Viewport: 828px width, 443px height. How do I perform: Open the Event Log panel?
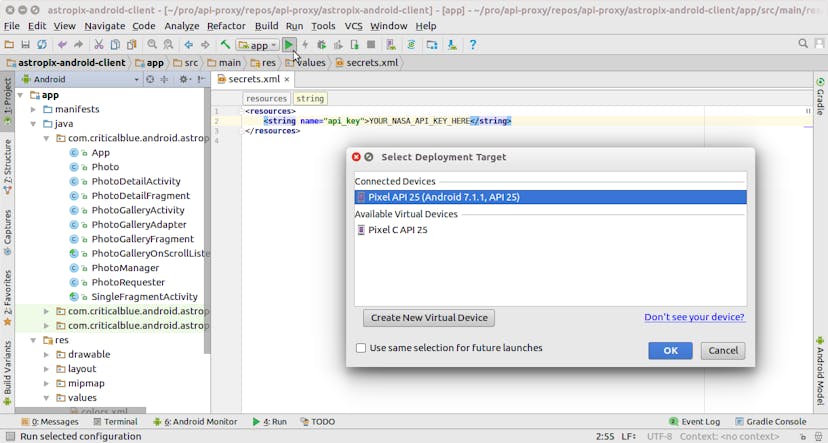(694, 421)
